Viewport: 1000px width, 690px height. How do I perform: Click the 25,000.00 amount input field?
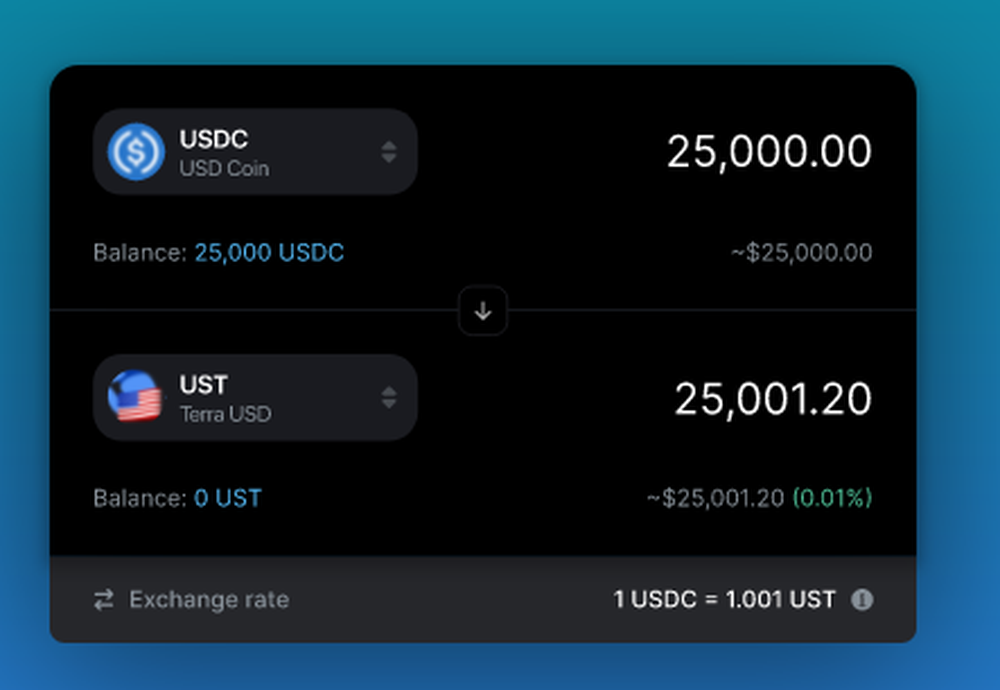(769, 152)
